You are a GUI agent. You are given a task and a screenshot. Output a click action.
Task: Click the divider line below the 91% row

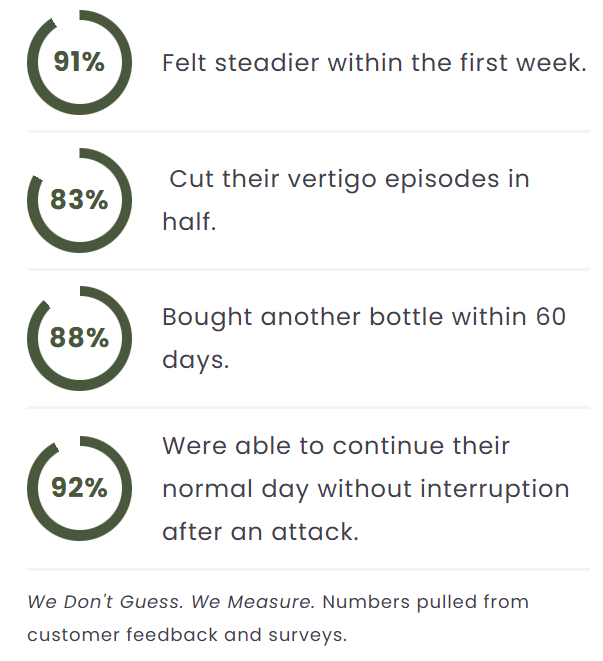[308, 131]
